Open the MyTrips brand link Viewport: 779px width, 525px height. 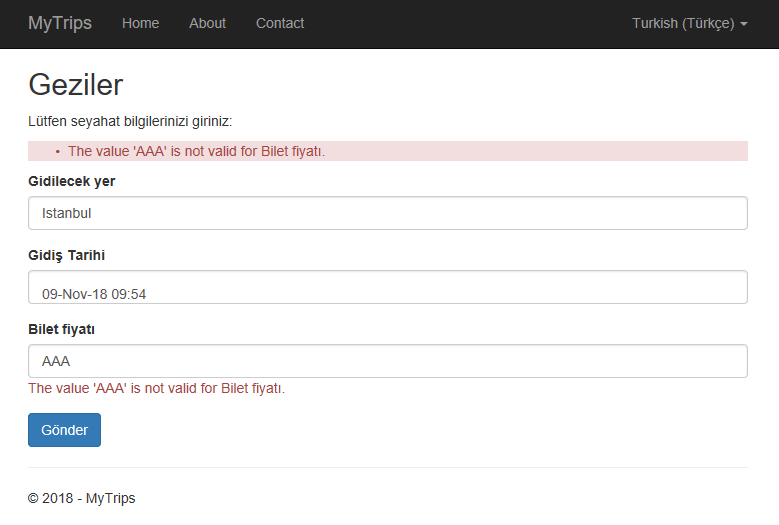coord(60,23)
